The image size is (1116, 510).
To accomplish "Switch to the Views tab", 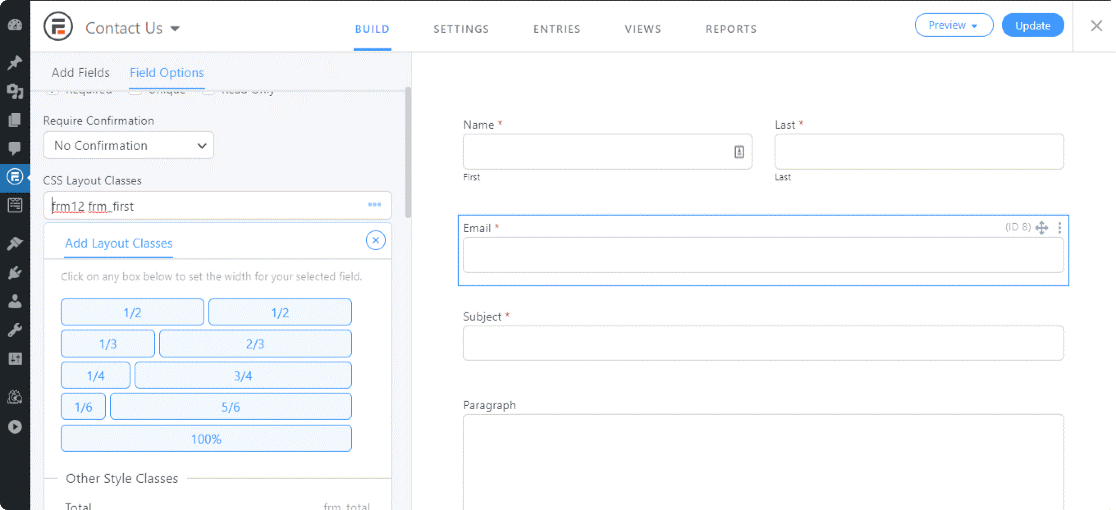I will (x=643, y=29).
